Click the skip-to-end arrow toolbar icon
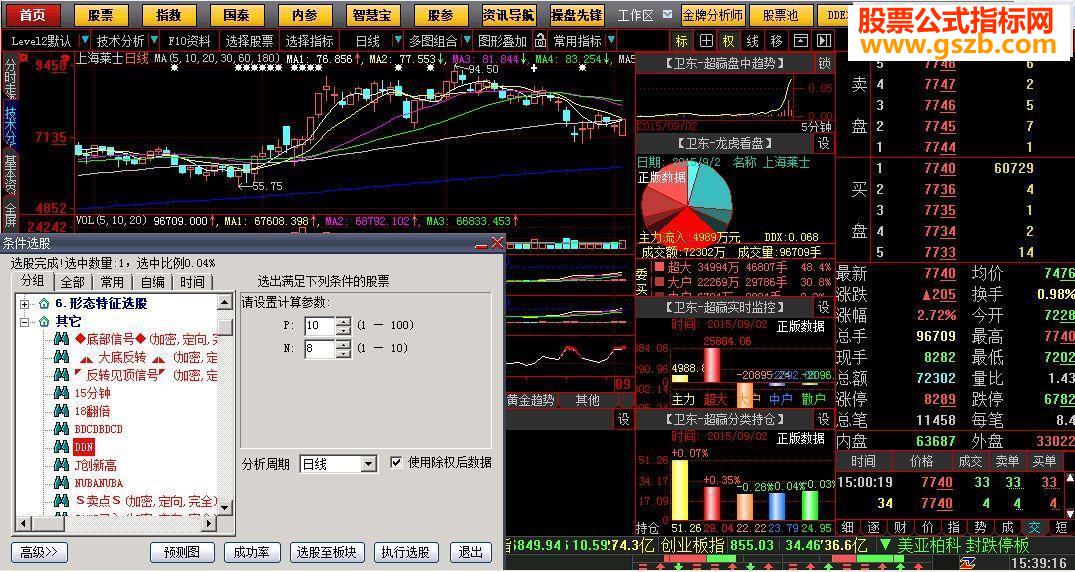 tap(824, 40)
